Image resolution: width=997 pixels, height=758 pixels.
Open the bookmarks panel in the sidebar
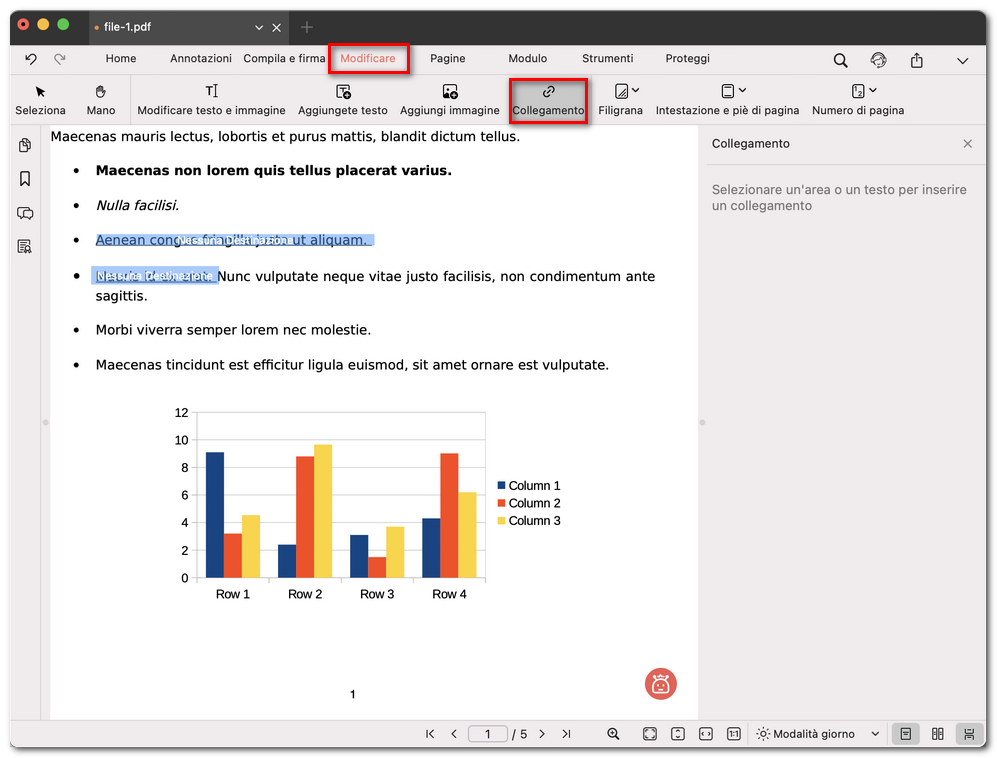pyautogui.click(x=25, y=180)
